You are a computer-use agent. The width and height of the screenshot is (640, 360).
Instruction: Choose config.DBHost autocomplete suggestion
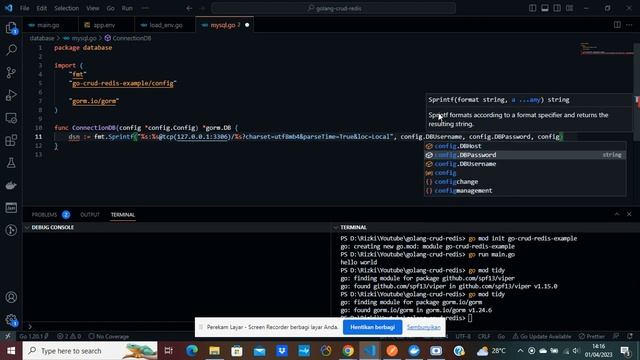point(525,146)
